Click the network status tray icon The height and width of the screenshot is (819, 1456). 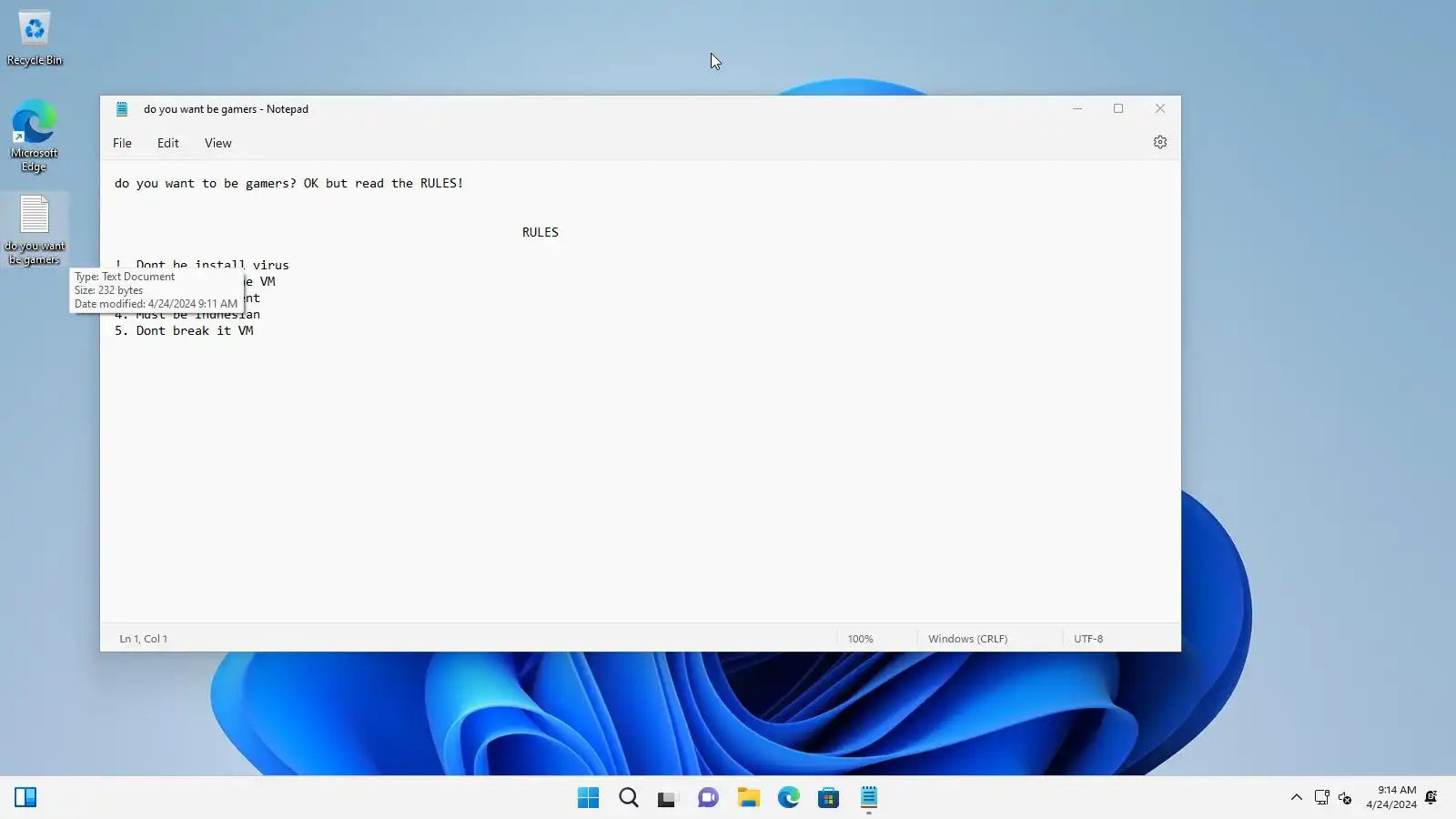pos(1322,798)
